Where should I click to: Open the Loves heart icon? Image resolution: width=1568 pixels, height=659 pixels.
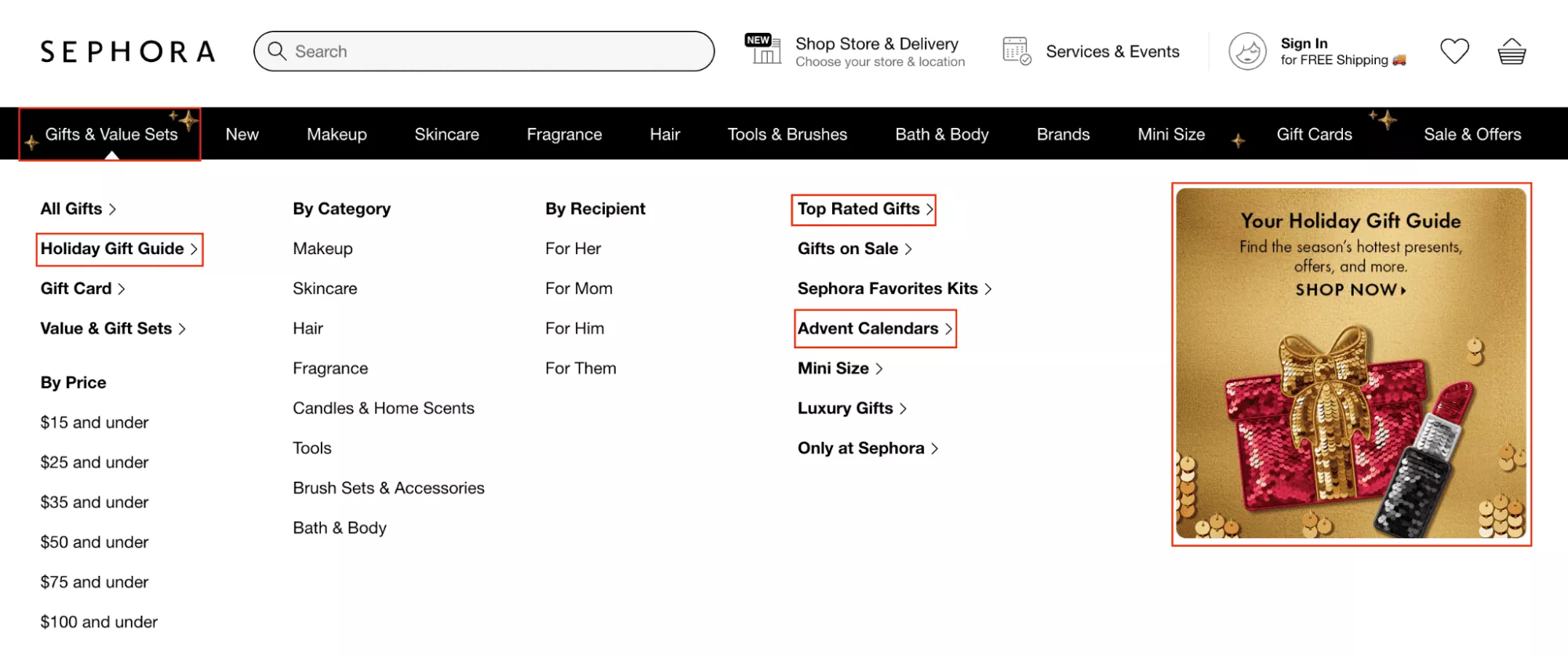click(x=1454, y=52)
